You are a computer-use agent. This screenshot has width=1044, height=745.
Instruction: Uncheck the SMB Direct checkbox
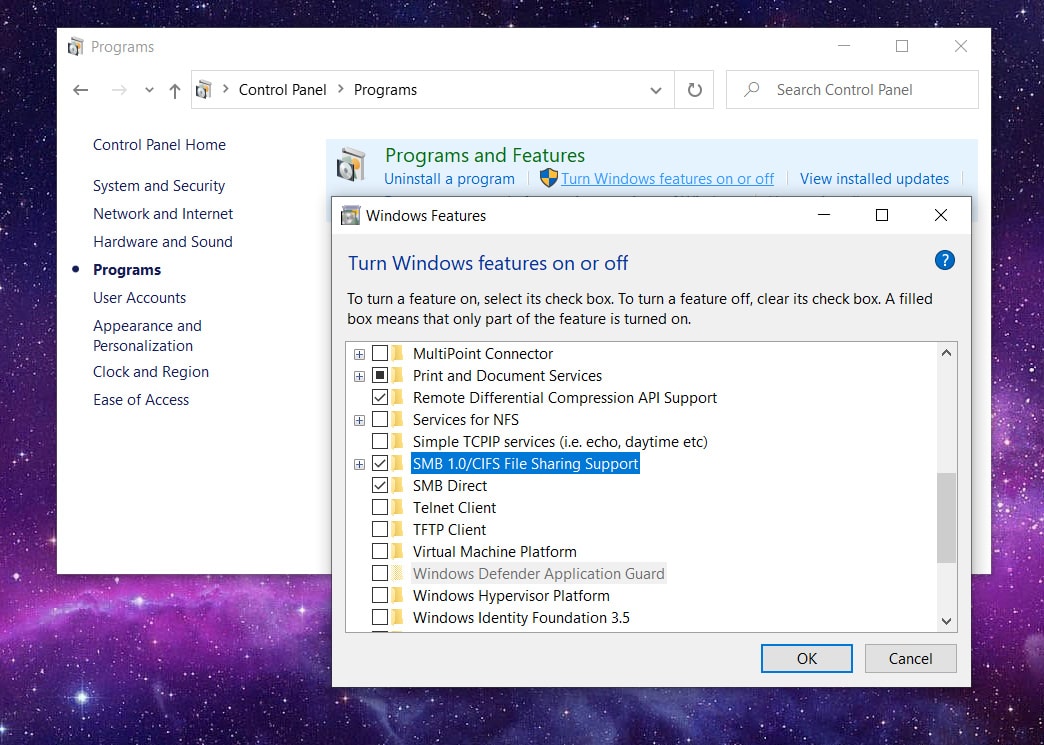[380, 485]
